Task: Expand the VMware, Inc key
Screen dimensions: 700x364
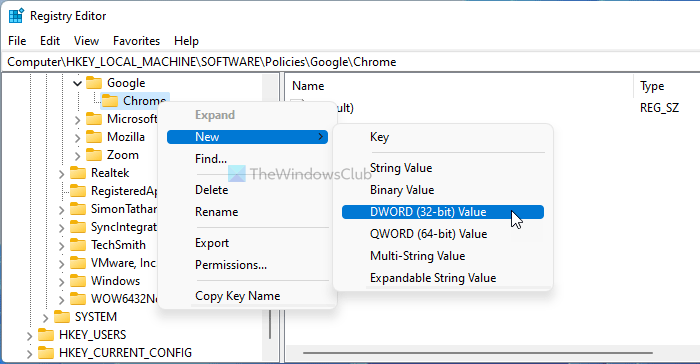Action: [x=61, y=264]
